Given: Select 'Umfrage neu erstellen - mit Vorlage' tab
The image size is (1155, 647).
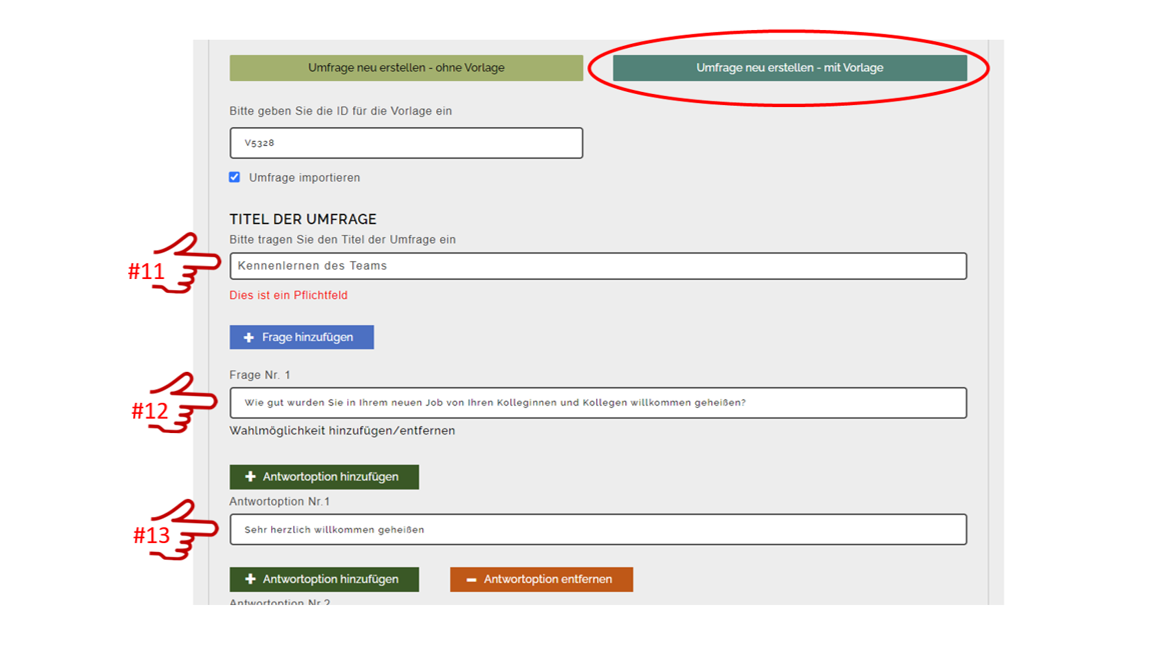Looking at the screenshot, I should coord(789,68).
